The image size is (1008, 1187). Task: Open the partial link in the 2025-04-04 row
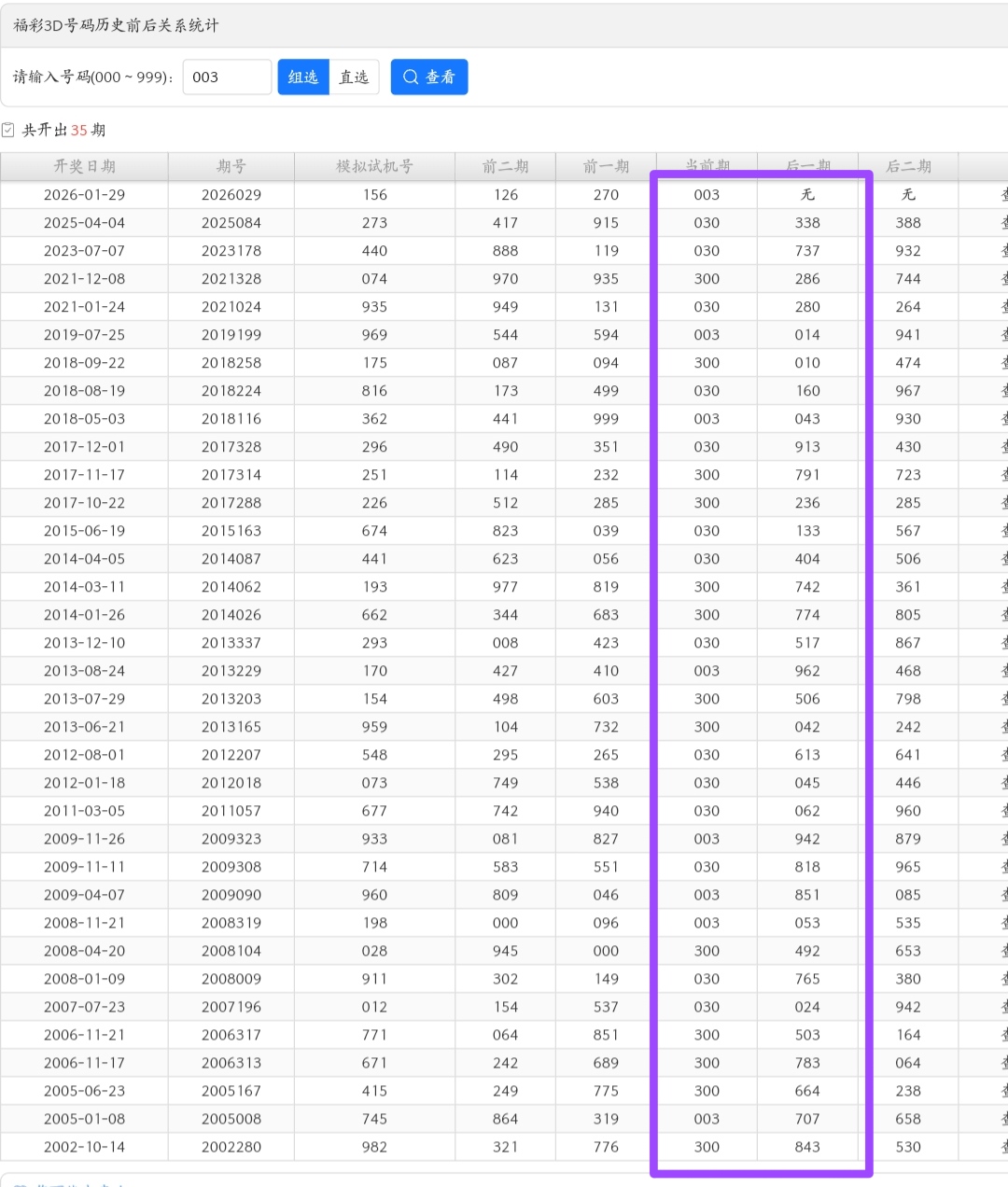click(1003, 223)
